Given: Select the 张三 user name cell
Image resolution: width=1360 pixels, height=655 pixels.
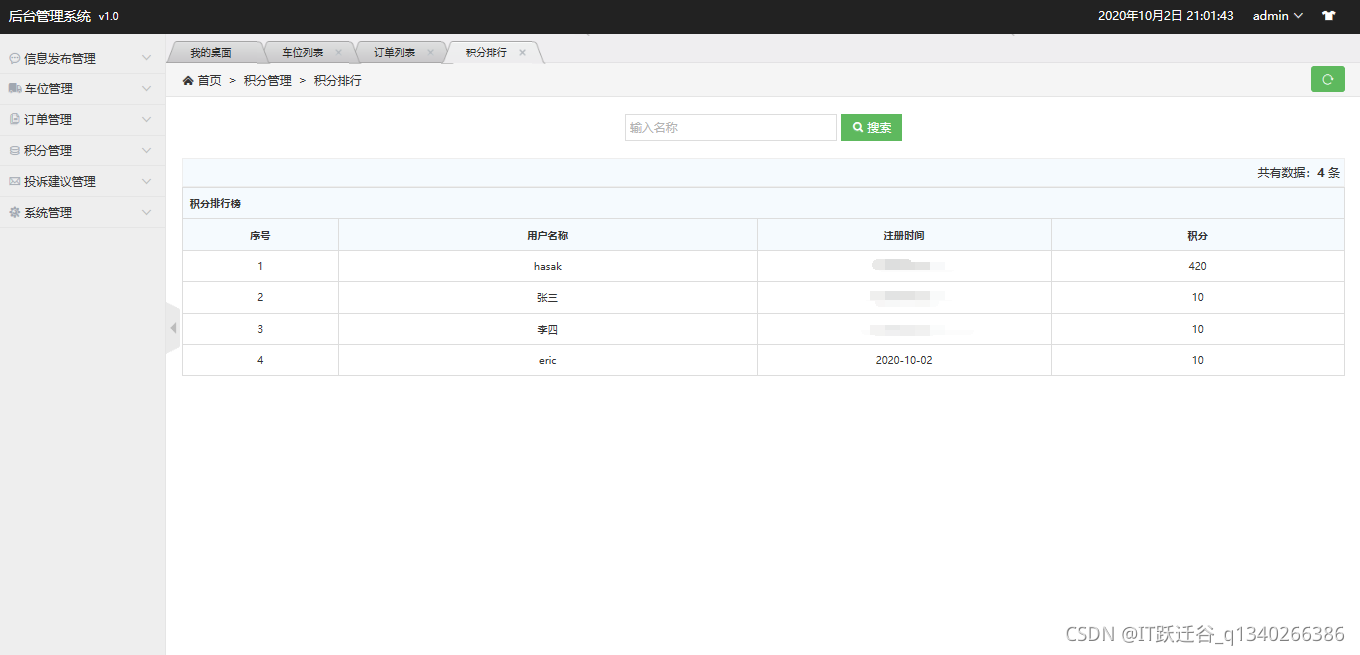Looking at the screenshot, I should pyautogui.click(x=548, y=297).
